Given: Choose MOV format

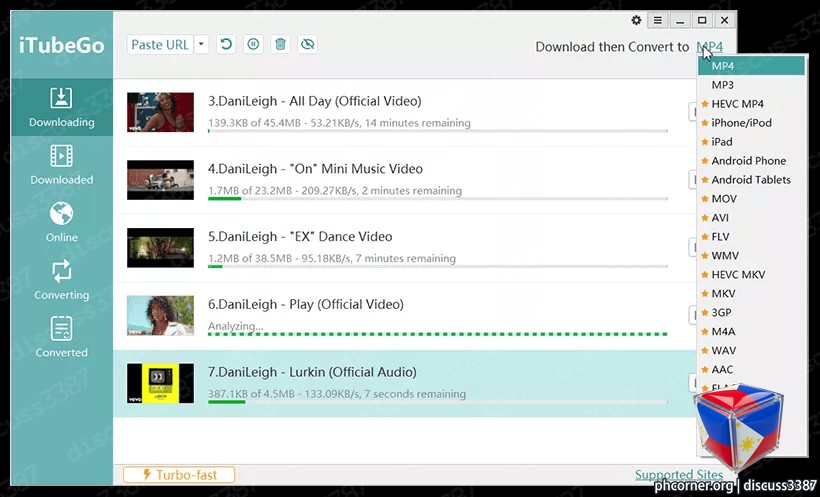Looking at the screenshot, I should pyautogui.click(x=751, y=199).
